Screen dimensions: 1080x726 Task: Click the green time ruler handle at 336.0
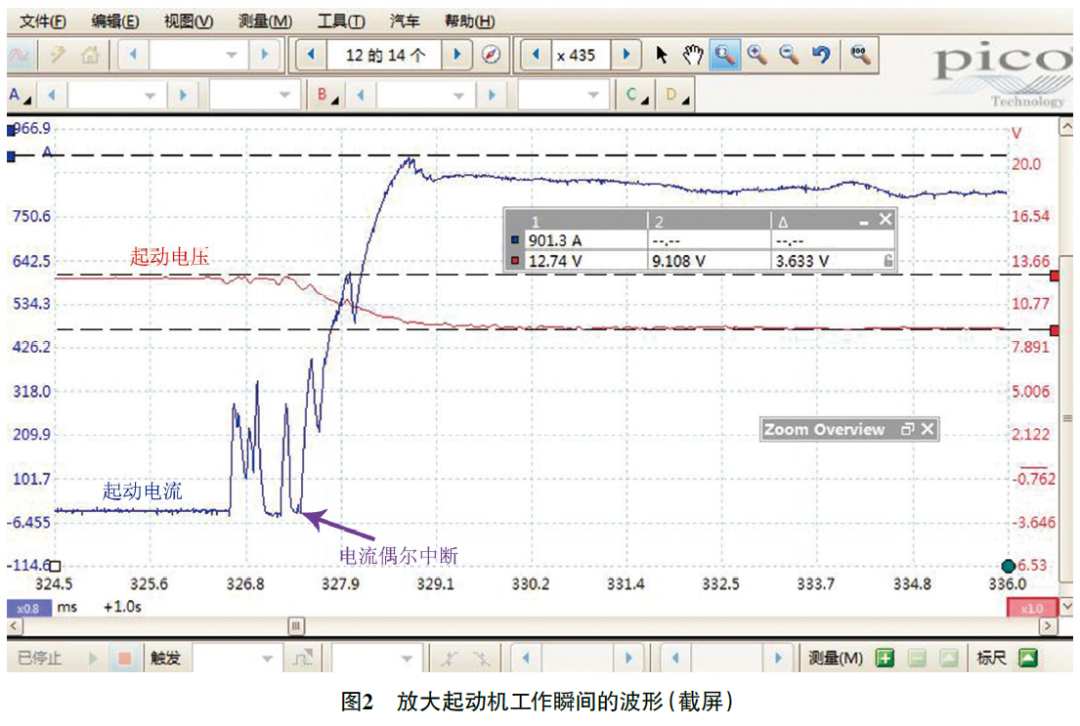(1009, 566)
